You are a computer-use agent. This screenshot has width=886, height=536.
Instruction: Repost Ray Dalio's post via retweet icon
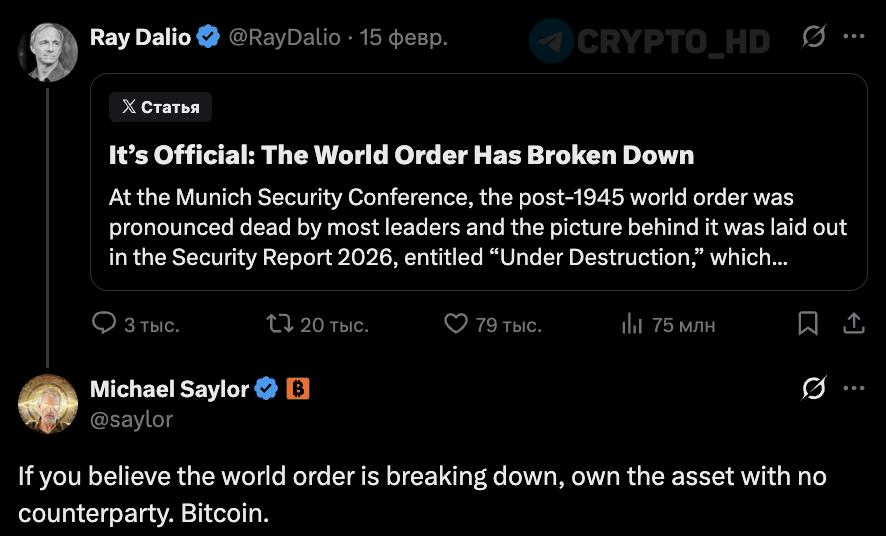[279, 324]
